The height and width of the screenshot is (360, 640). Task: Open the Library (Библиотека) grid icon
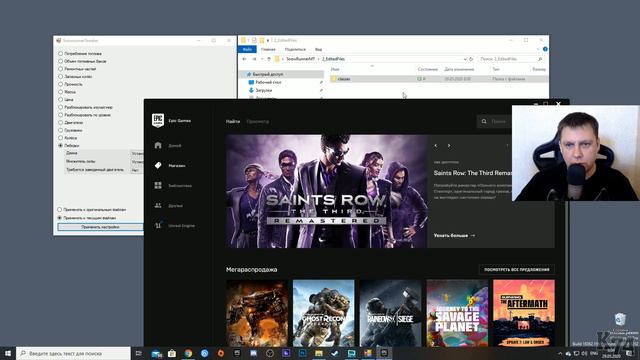[158, 185]
